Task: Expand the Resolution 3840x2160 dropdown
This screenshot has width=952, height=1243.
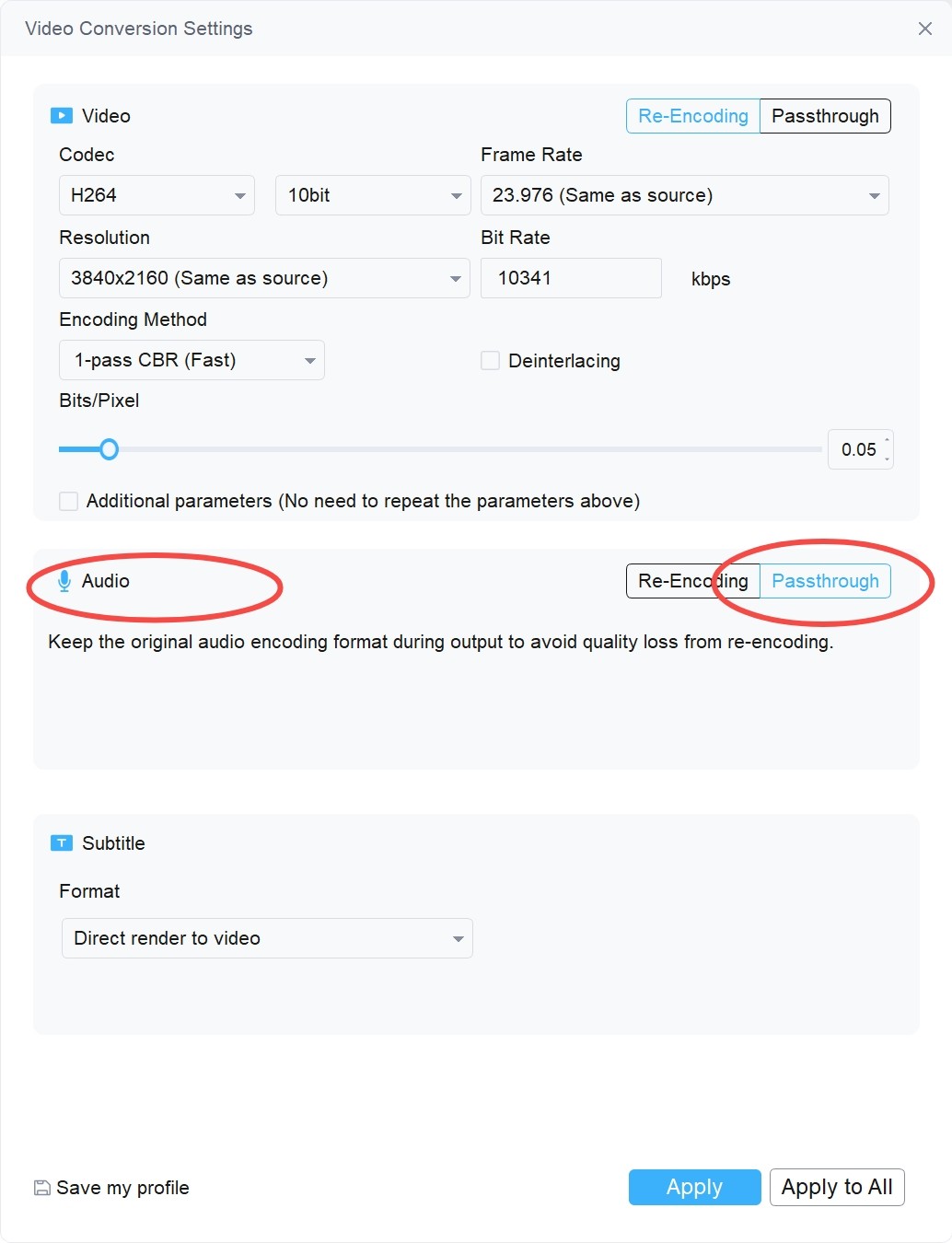Action: click(264, 278)
